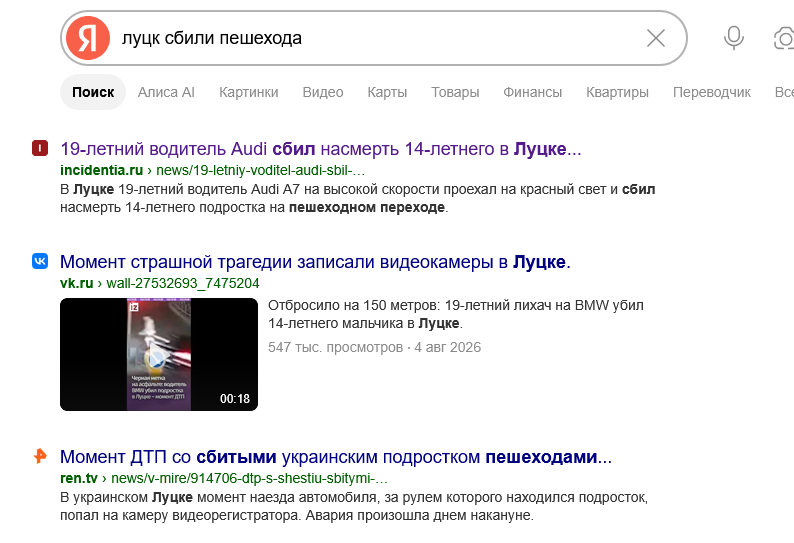
Task: Open result Момент страшной трагедии записали видеокамеры
Action: pos(315,262)
